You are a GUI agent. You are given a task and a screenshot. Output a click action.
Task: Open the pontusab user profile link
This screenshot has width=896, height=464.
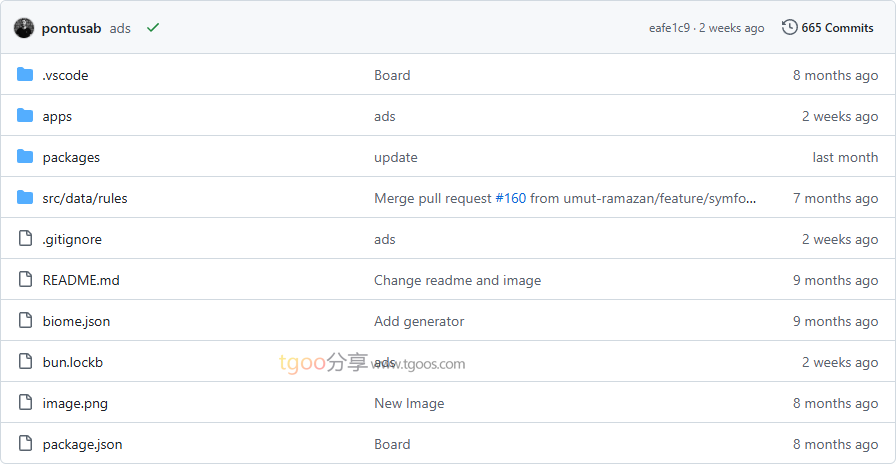point(72,28)
